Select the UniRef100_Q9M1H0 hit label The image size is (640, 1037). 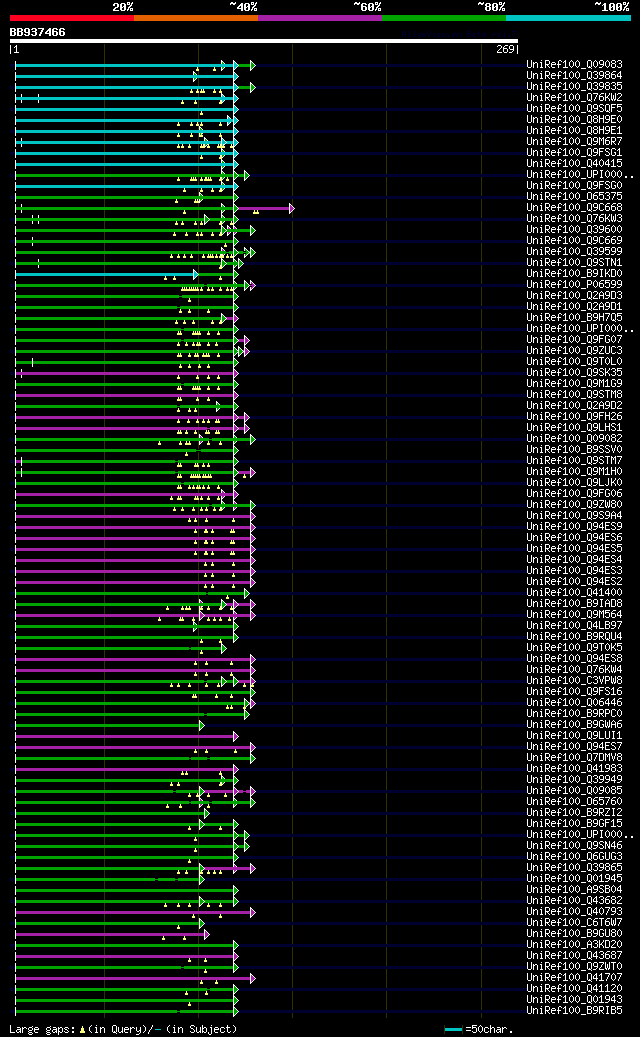coord(574,472)
